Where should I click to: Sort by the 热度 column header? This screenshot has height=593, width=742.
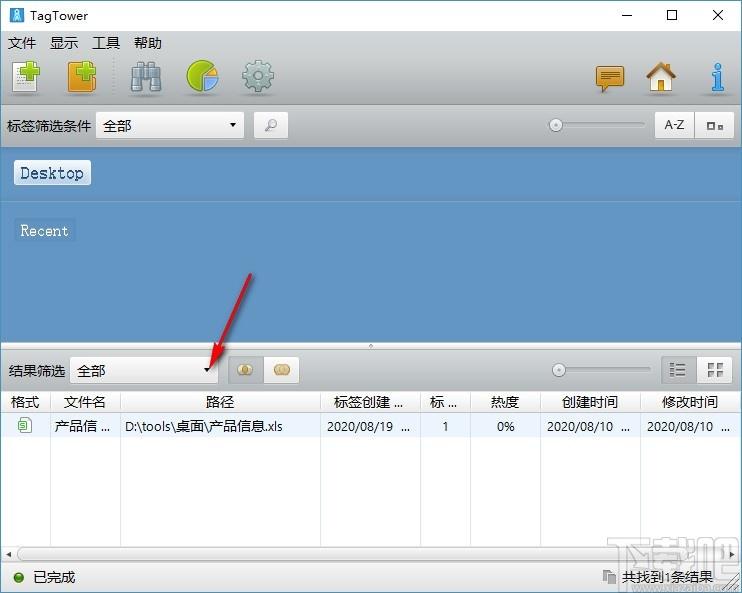(x=505, y=402)
